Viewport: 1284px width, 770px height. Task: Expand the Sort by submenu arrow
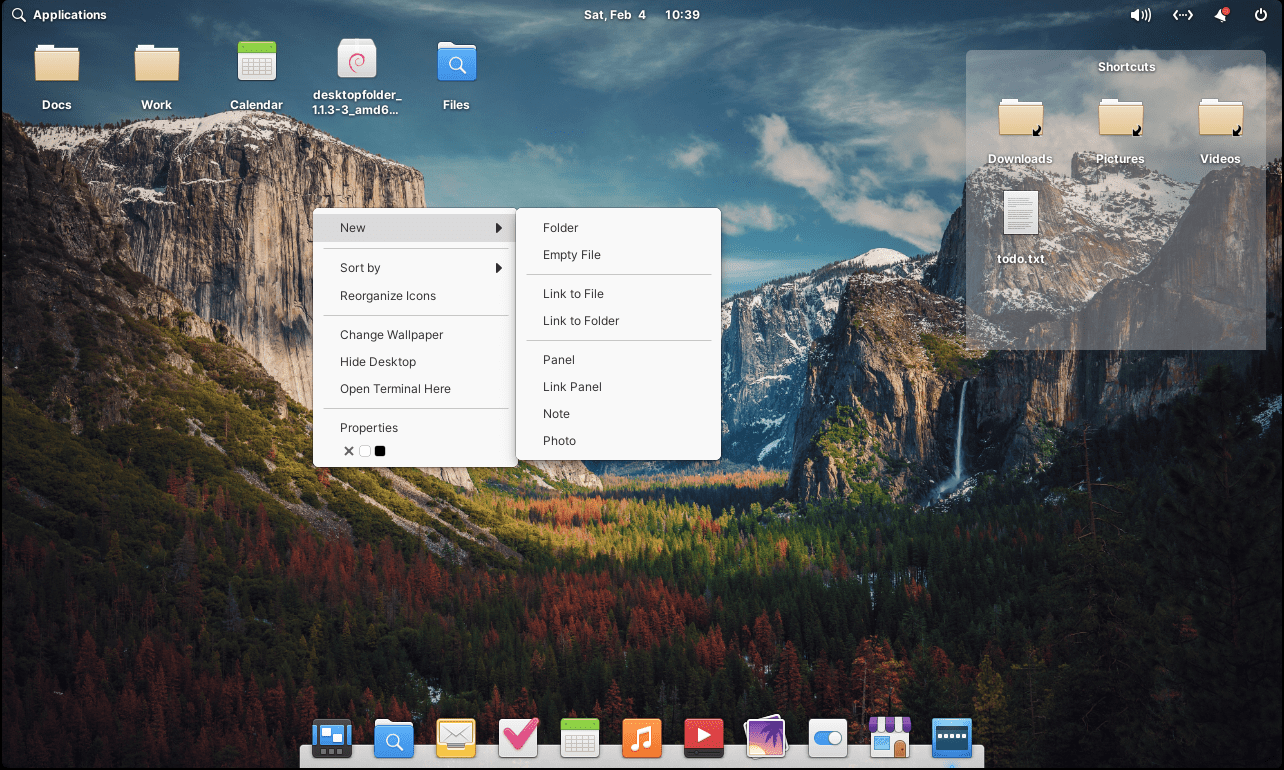coord(499,268)
